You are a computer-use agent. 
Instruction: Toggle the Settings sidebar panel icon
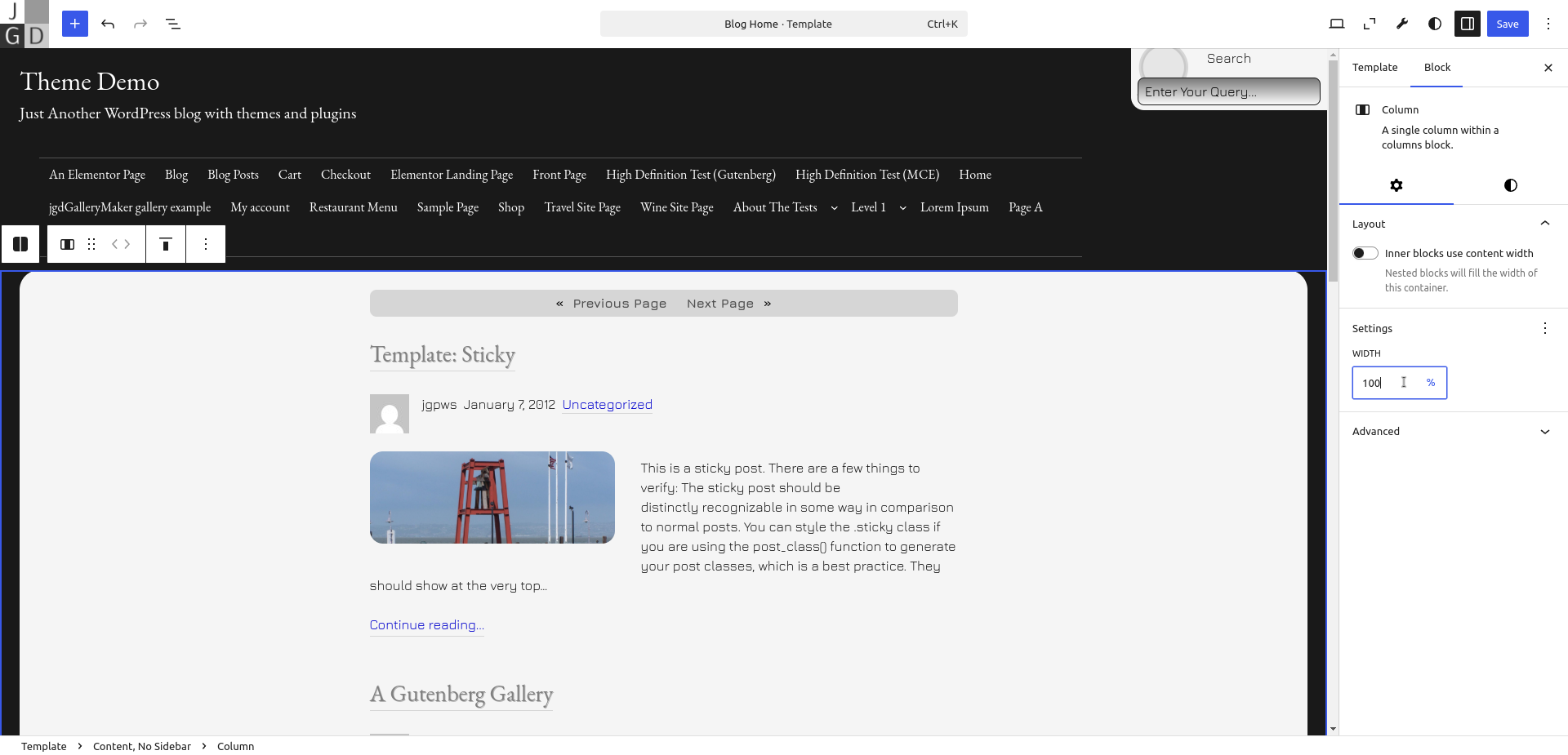[x=1467, y=24]
